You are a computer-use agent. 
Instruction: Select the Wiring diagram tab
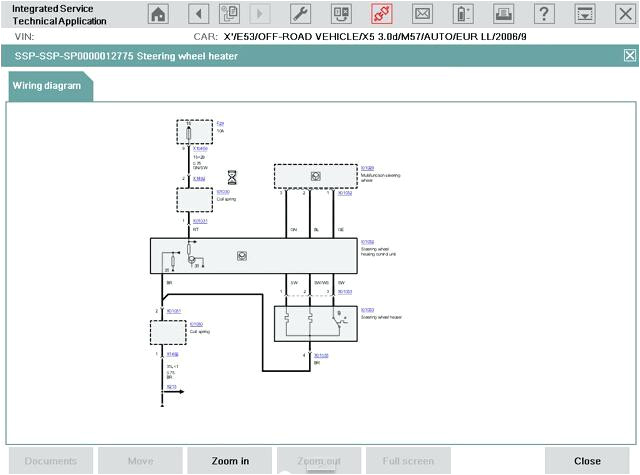[49, 86]
